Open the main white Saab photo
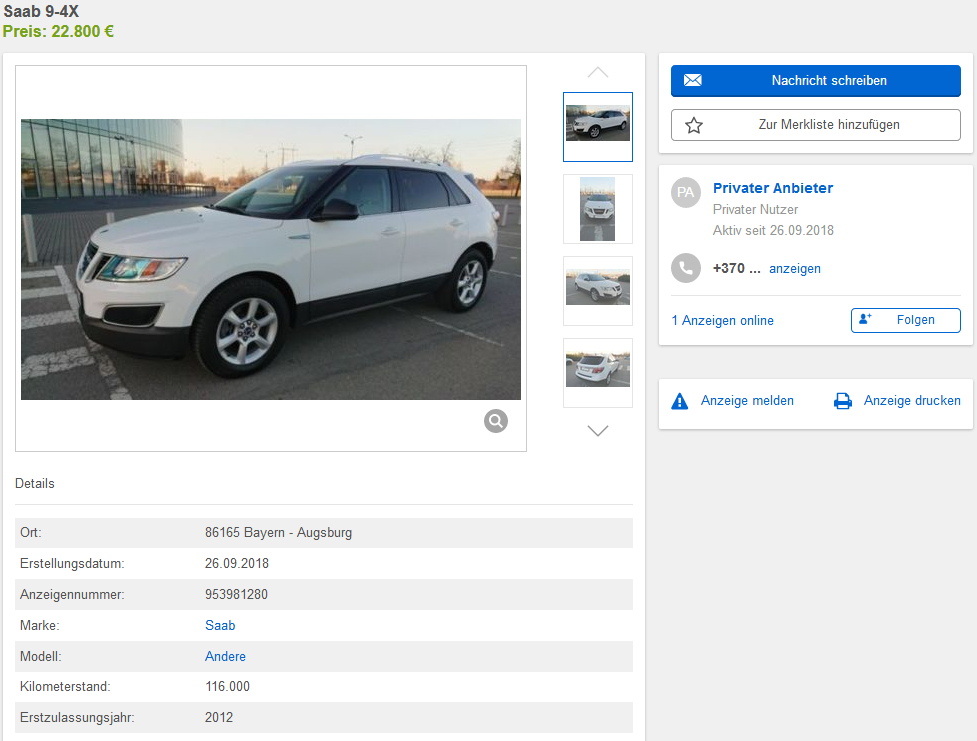 (271, 259)
